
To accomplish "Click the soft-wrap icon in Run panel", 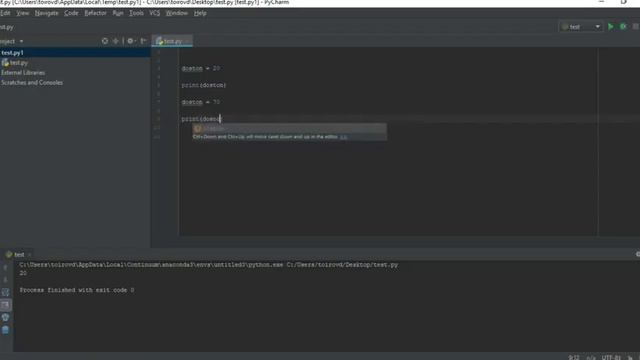I will (5, 292).
